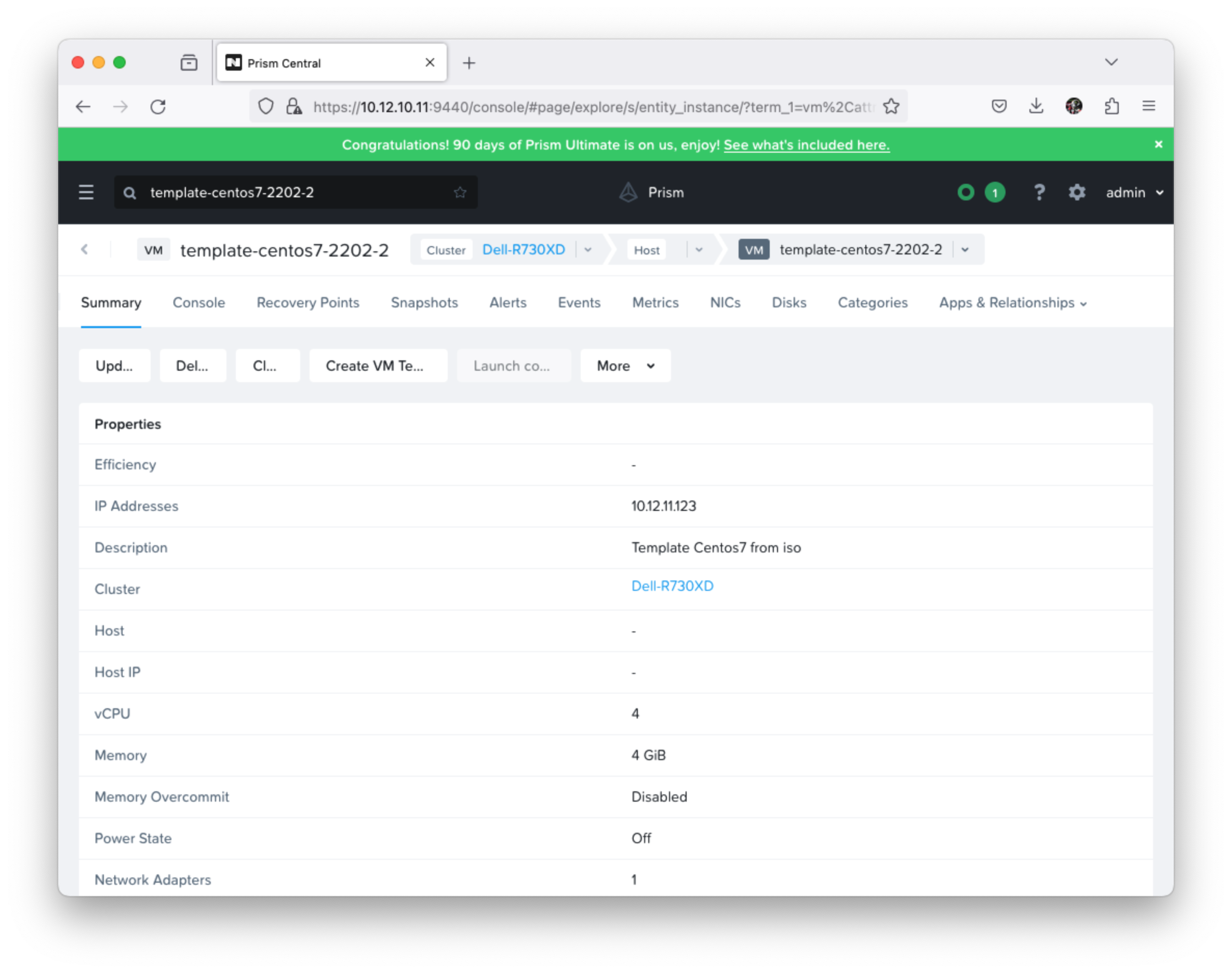Expand the Cluster breadcrumb dropdown arrow
Viewport: 1232px width, 973px height.
[x=588, y=250]
